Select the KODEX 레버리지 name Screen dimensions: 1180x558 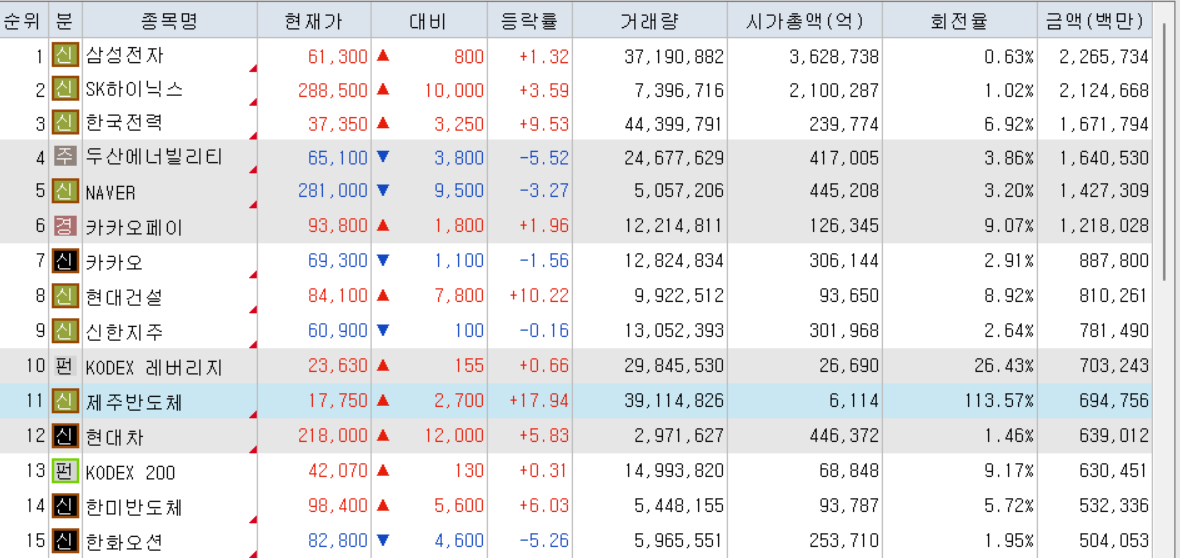154,367
